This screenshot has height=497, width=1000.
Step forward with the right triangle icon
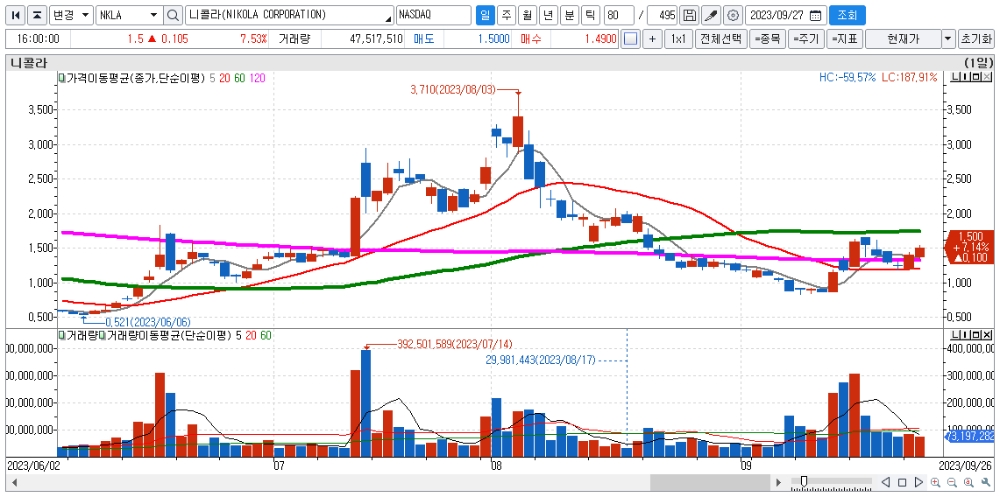919,482
